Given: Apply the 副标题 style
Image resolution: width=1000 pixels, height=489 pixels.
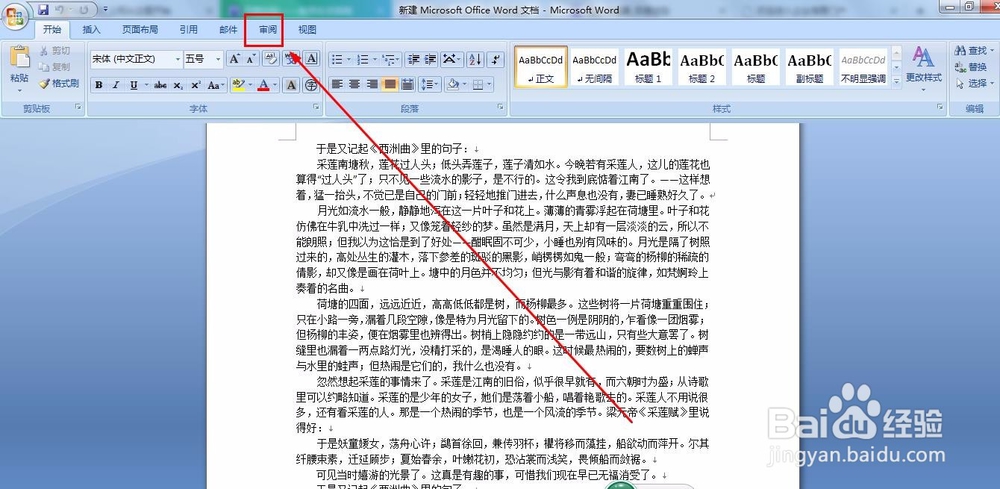Looking at the screenshot, I should pyautogui.click(x=809, y=67).
